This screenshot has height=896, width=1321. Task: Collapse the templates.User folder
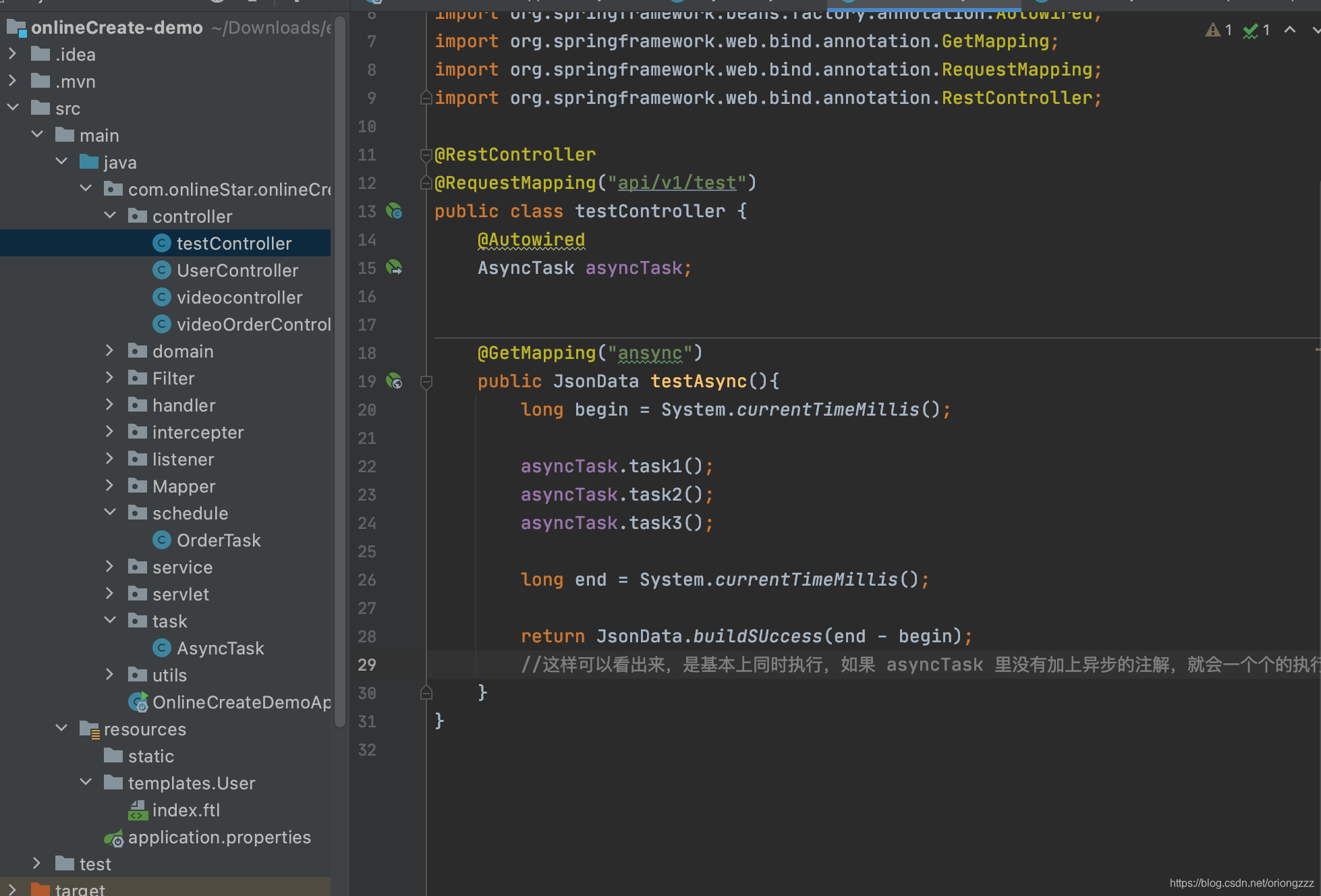pos(86,783)
